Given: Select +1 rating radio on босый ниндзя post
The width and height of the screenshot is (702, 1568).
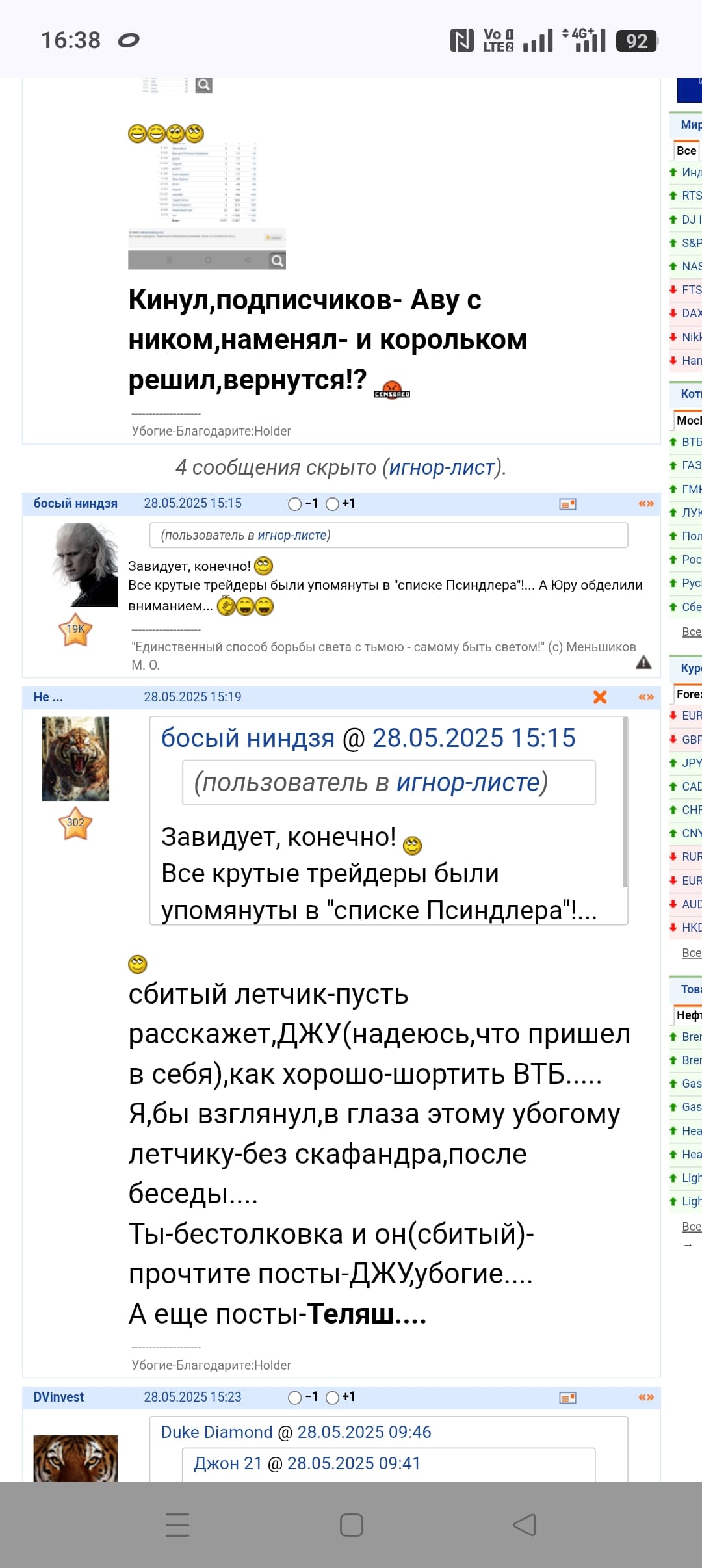Looking at the screenshot, I should [x=332, y=504].
